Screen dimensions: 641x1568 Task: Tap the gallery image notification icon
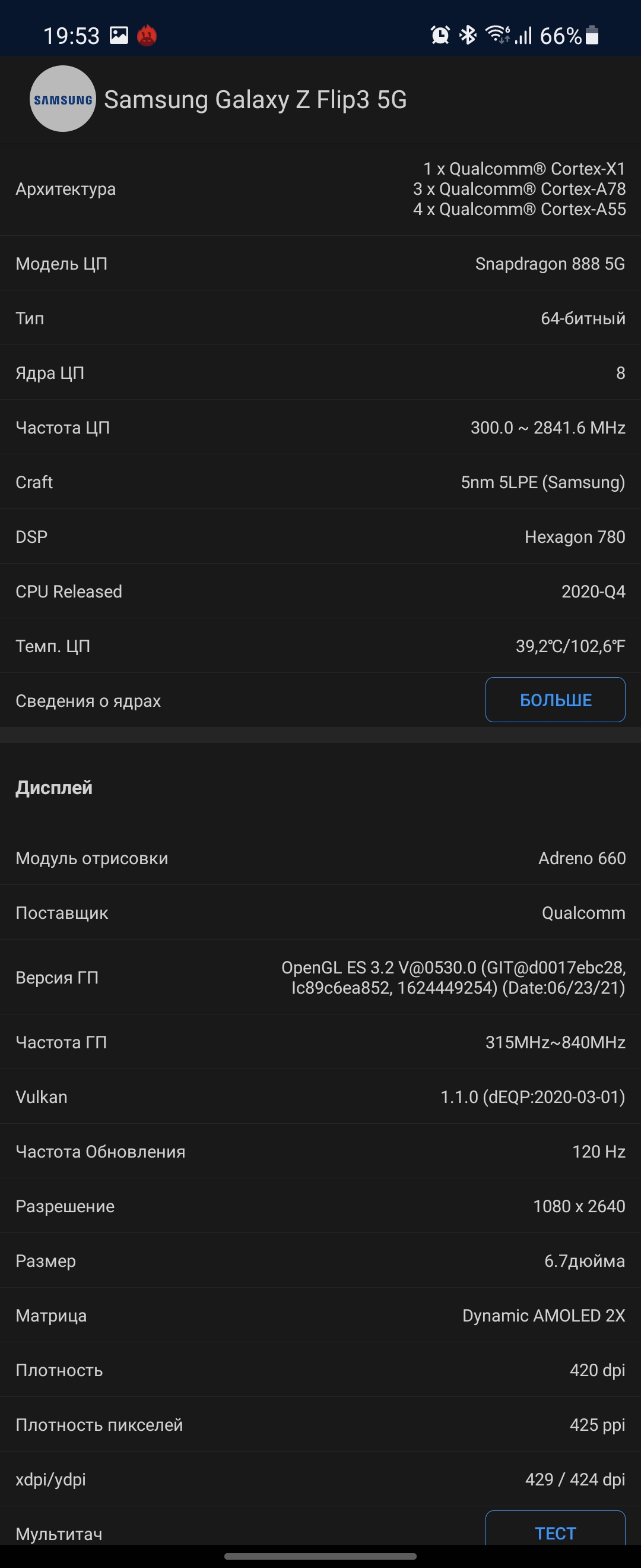pyautogui.click(x=119, y=35)
